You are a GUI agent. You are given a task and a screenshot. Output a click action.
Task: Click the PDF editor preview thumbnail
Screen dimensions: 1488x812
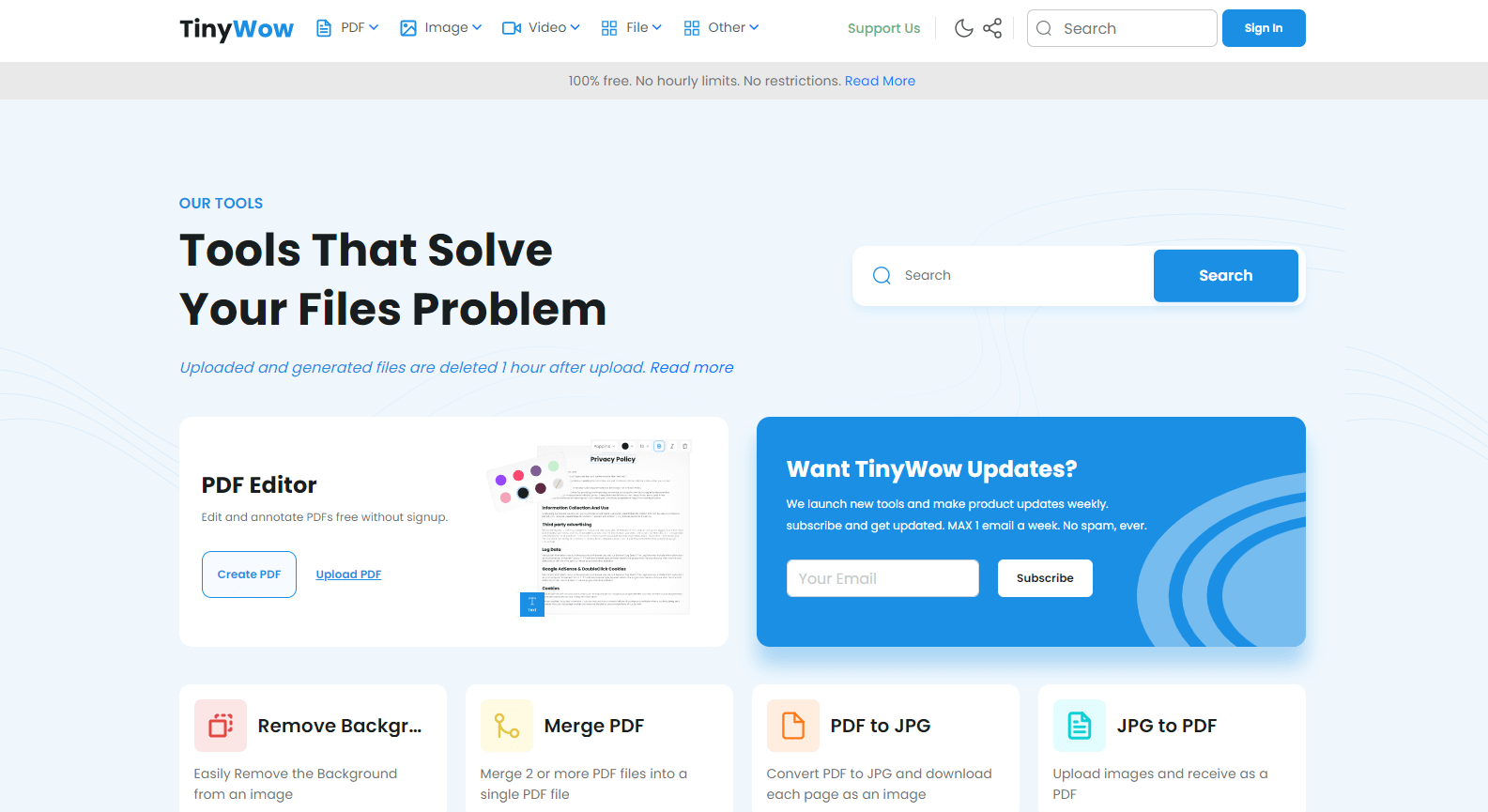click(x=589, y=529)
